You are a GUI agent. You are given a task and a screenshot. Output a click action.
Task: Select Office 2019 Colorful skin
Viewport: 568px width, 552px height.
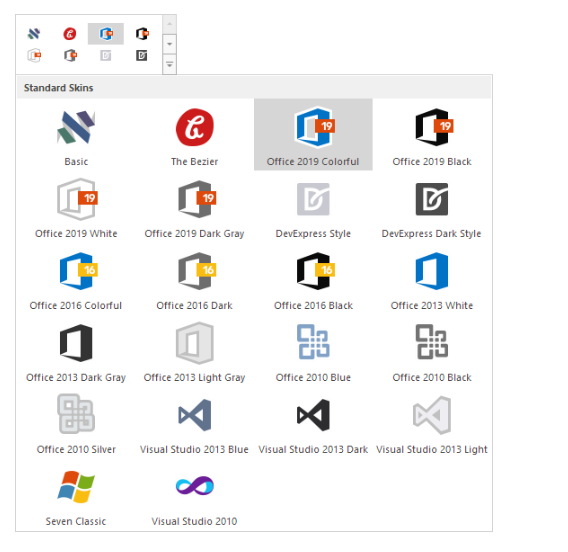[x=313, y=135]
